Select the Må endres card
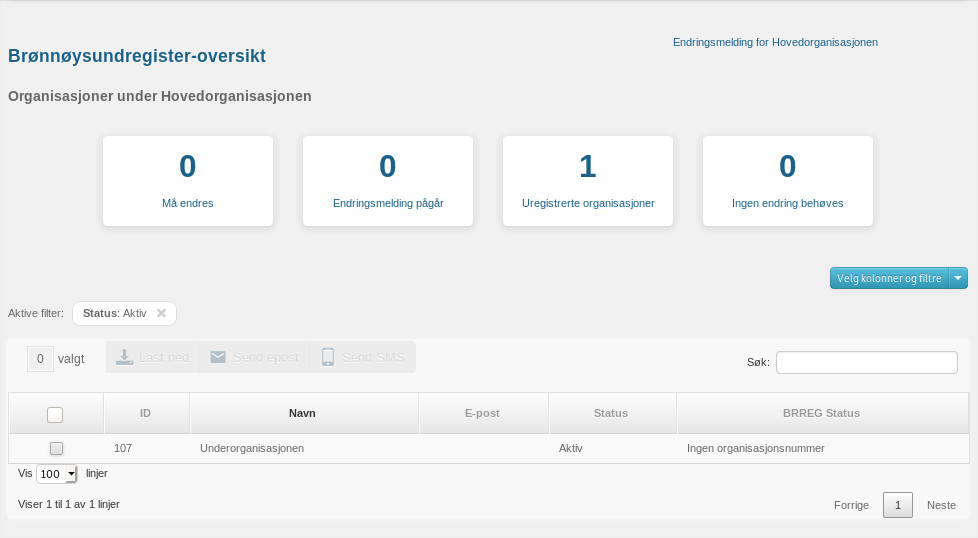Viewport: 978px width, 538px height. [188, 181]
